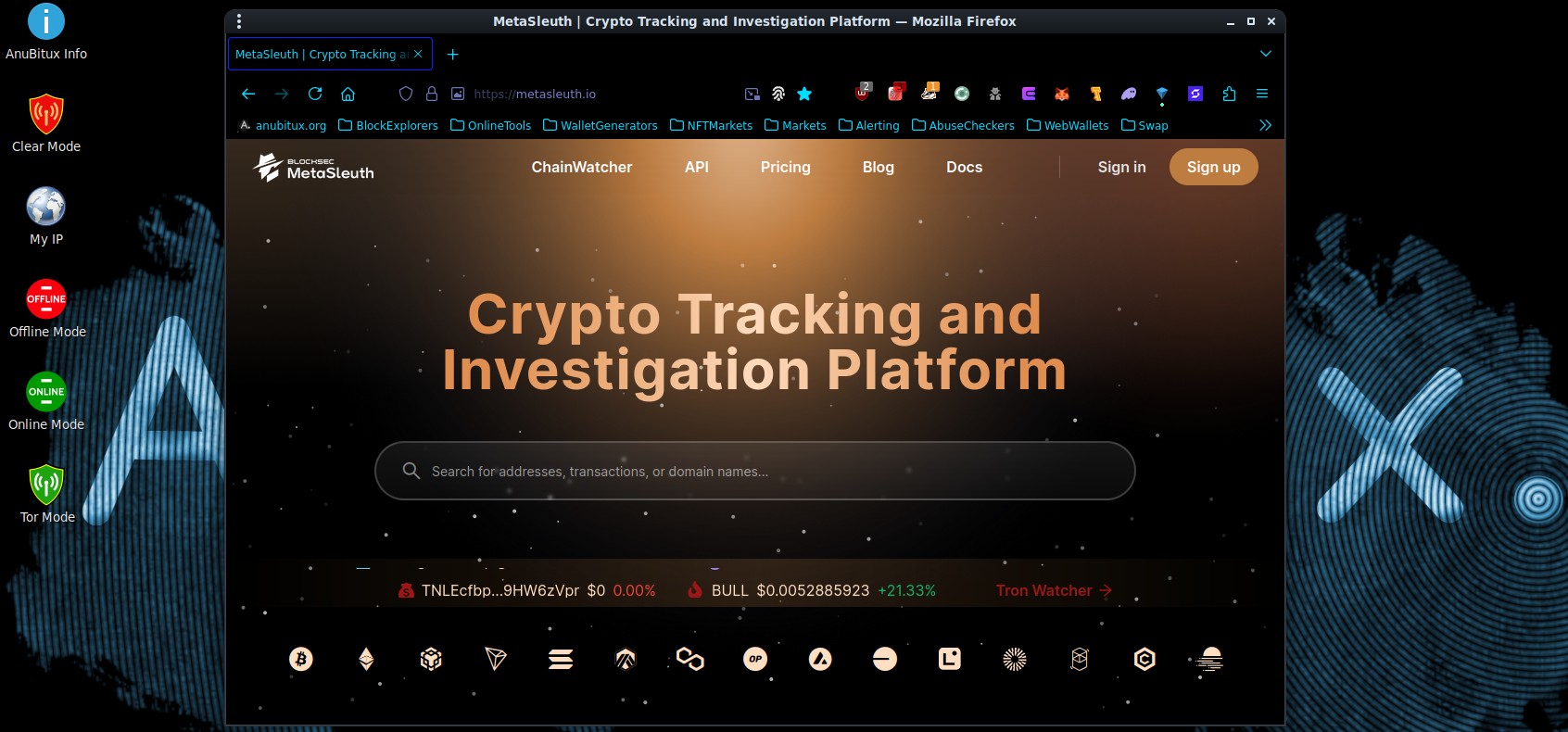Click the bookmark star icon

pyautogui.click(x=804, y=94)
